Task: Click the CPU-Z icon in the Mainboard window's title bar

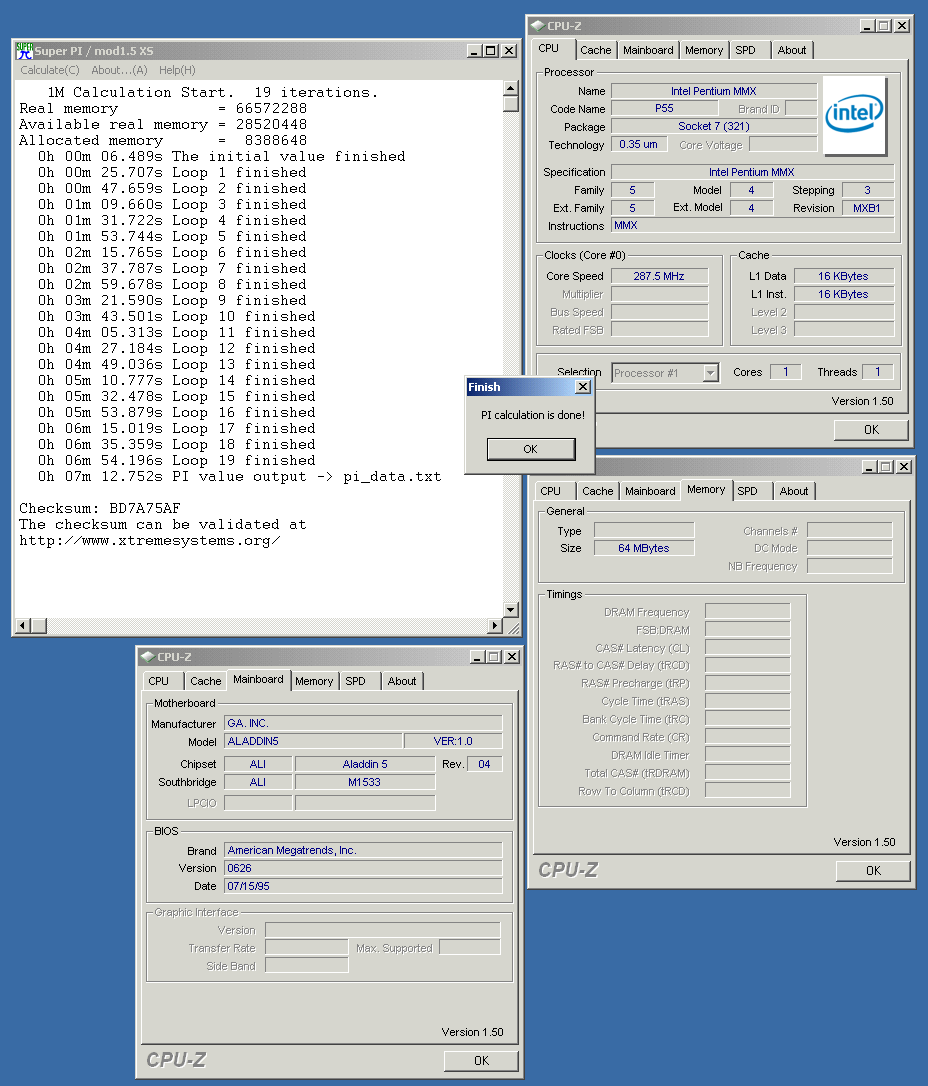Action: click(x=148, y=657)
